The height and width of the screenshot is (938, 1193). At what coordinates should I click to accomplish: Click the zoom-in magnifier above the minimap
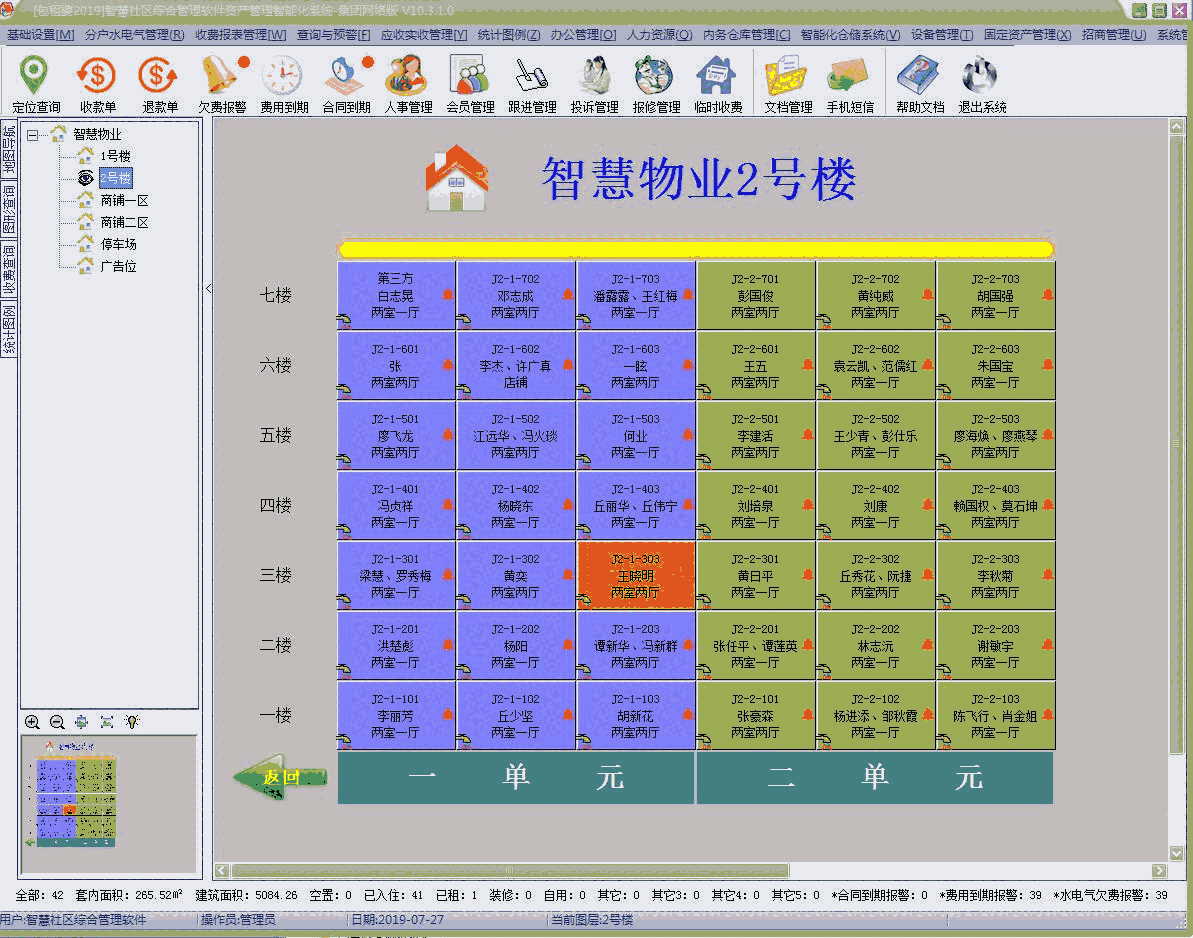pos(32,722)
